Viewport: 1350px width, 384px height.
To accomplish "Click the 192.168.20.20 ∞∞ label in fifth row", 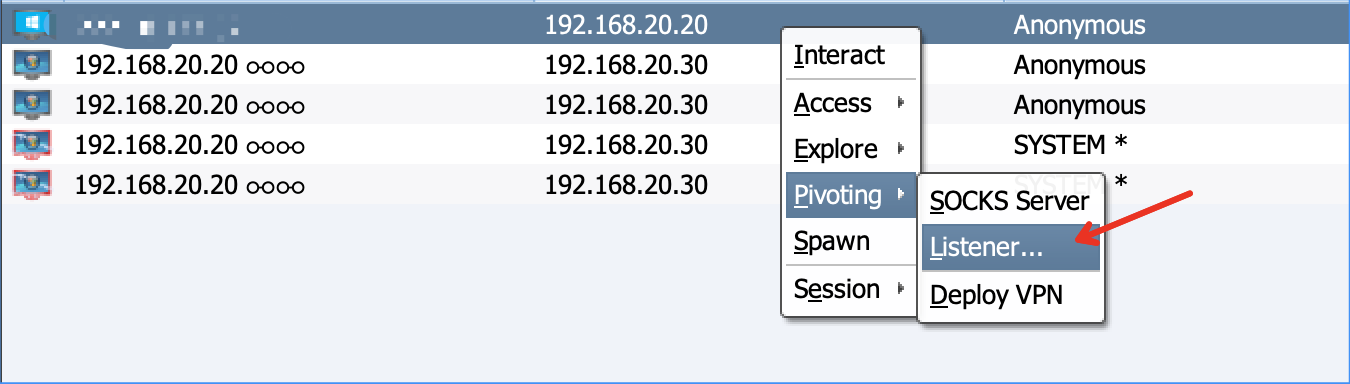I will tap(189, 185).
